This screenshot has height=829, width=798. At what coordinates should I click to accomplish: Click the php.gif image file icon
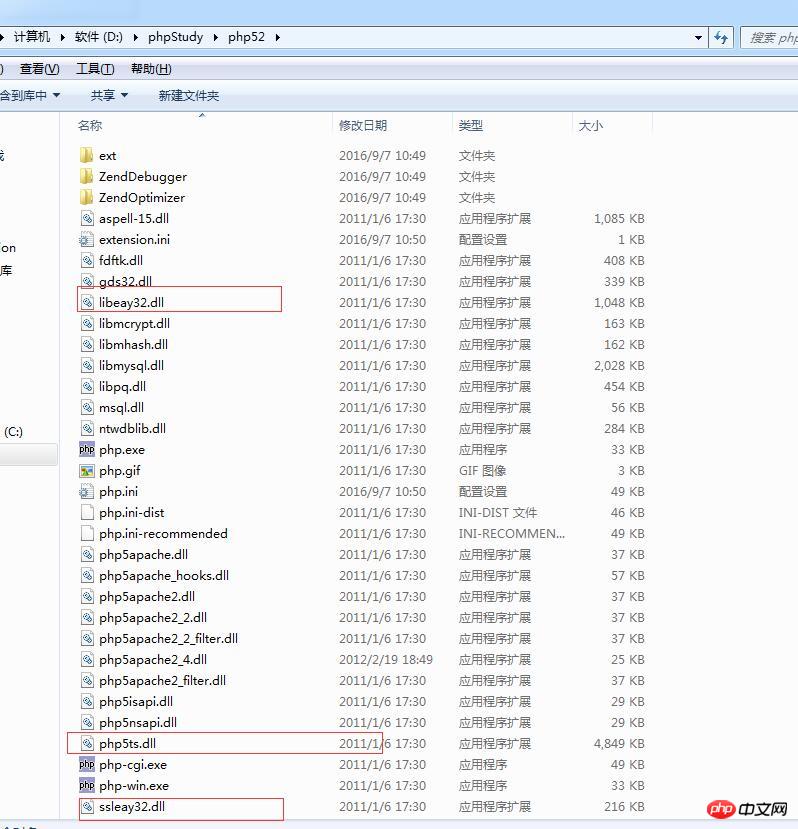[x=87, y=471]
